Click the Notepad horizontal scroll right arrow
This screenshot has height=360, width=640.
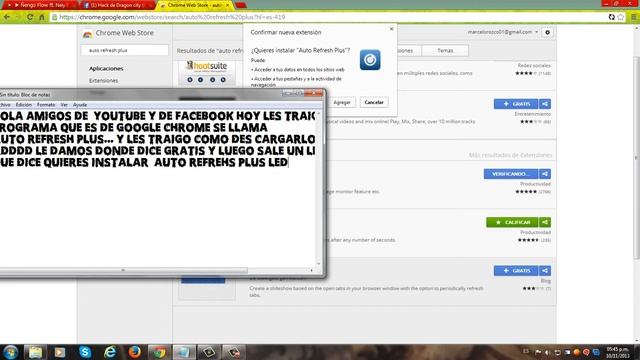[x=311, y=270]
